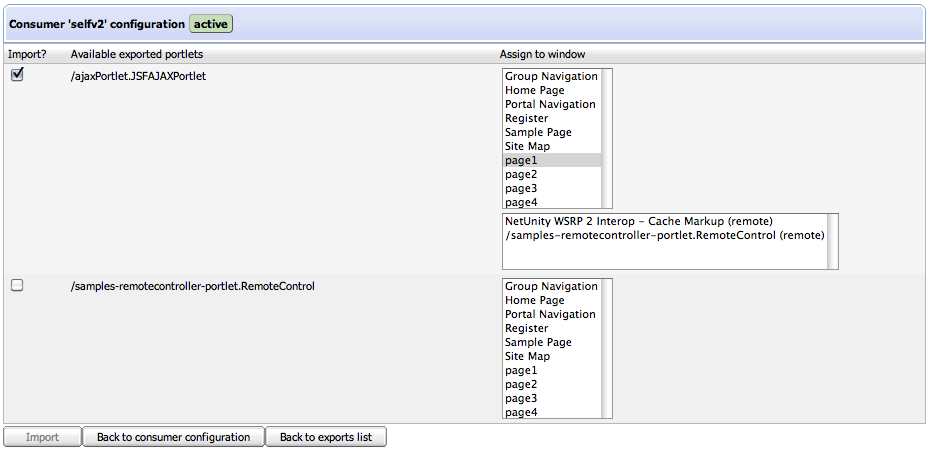
Task: Return to the exports list
Action: click(x=325, y=437)
